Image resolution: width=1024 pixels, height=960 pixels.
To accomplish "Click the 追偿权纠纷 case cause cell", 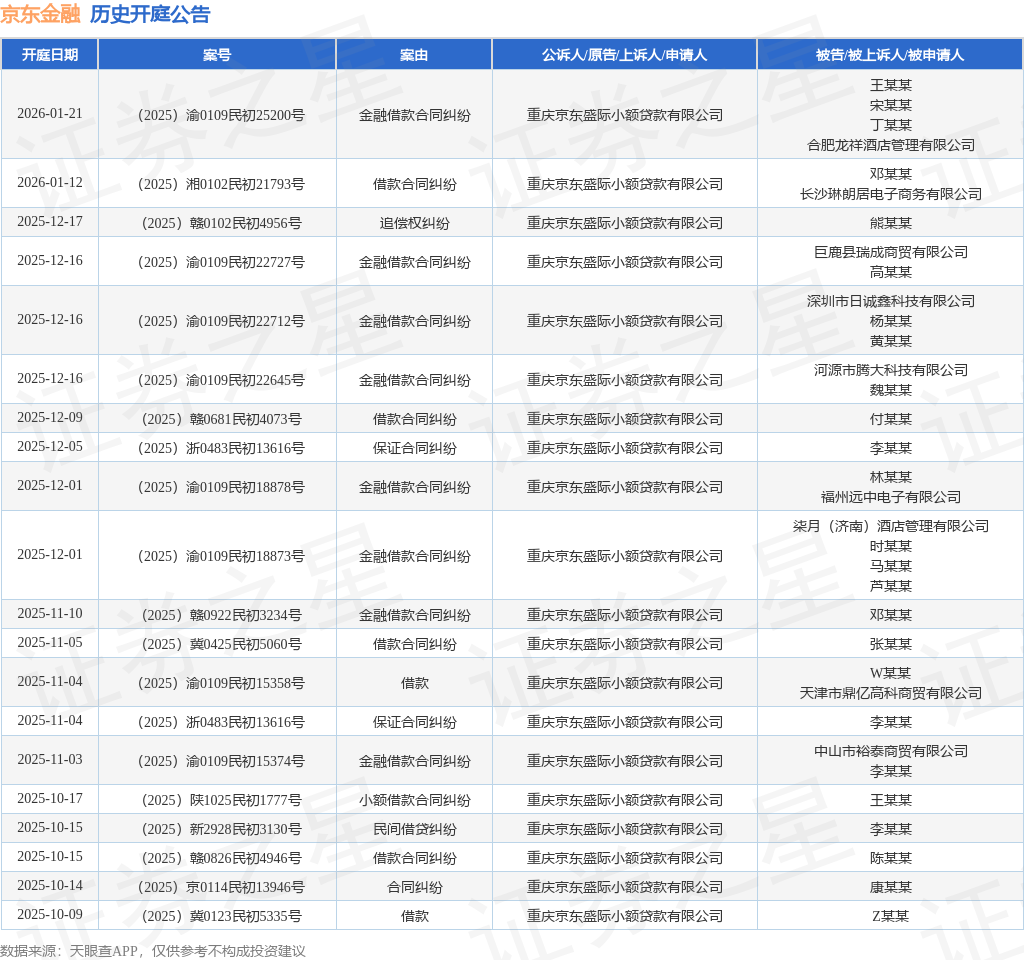I will 414,223.
